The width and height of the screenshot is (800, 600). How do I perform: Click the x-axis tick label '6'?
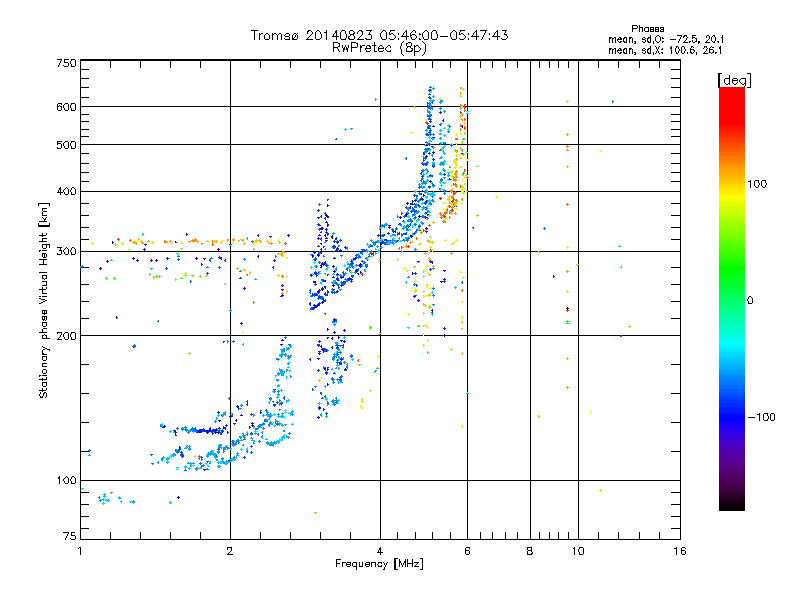(x=467, y=551)
